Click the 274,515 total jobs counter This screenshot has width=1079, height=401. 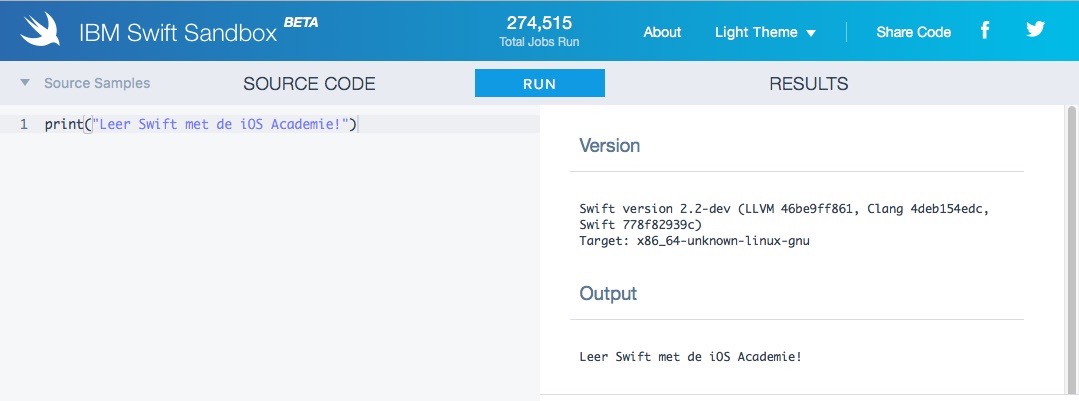pos(538,25)
